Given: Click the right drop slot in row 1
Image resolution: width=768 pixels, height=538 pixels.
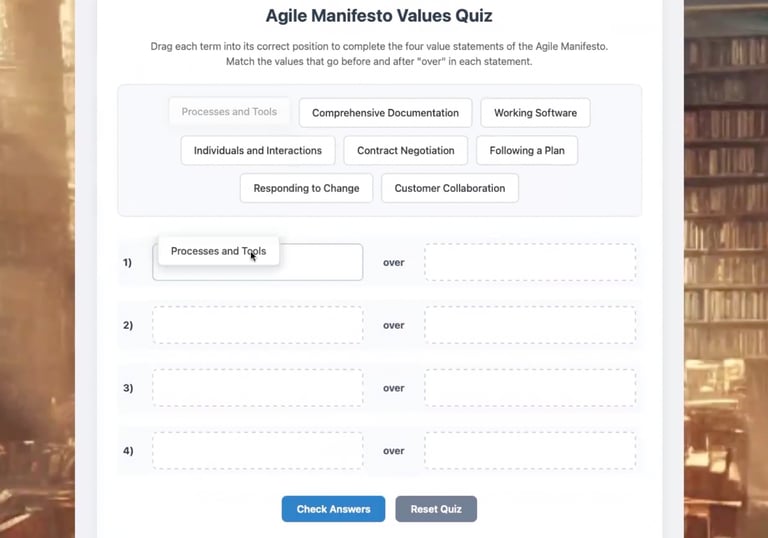Looking at the screenshot, I should [x=530, y=262].
